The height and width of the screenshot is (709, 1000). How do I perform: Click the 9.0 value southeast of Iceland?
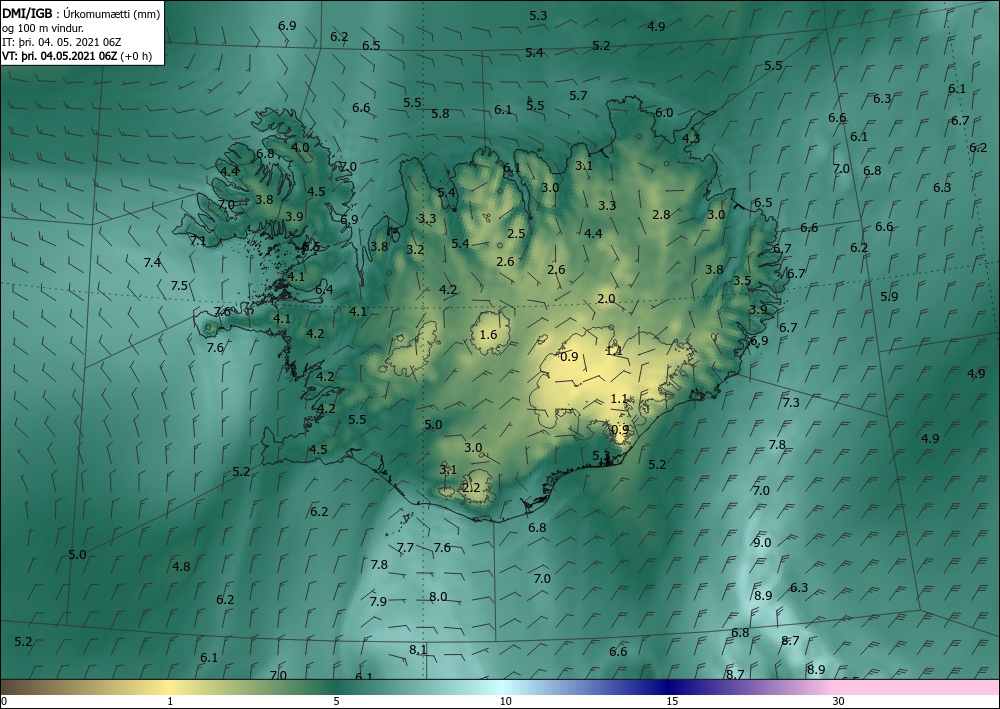[761, 543]
